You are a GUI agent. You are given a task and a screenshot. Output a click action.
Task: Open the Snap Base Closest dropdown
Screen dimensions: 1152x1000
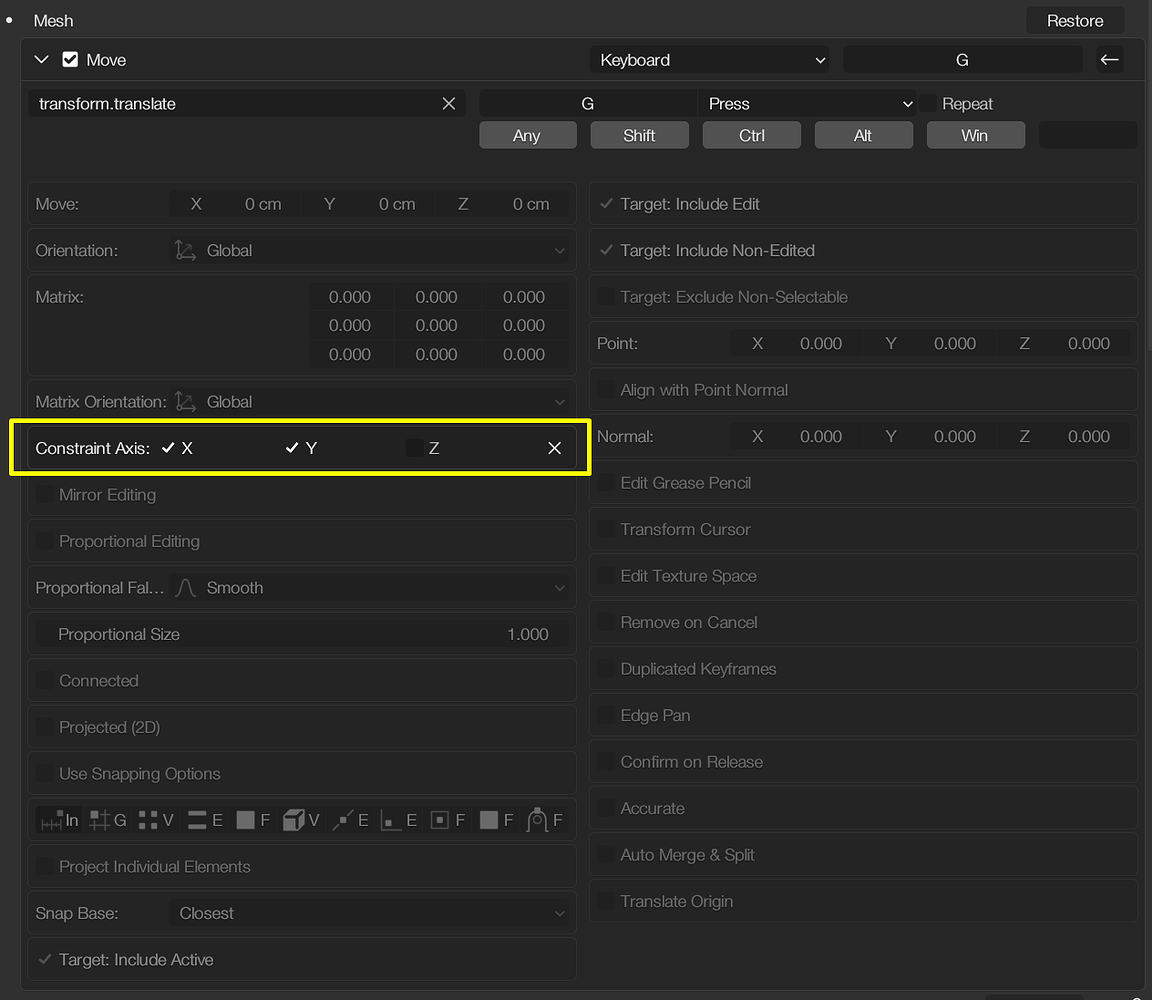tap(369, 913)
